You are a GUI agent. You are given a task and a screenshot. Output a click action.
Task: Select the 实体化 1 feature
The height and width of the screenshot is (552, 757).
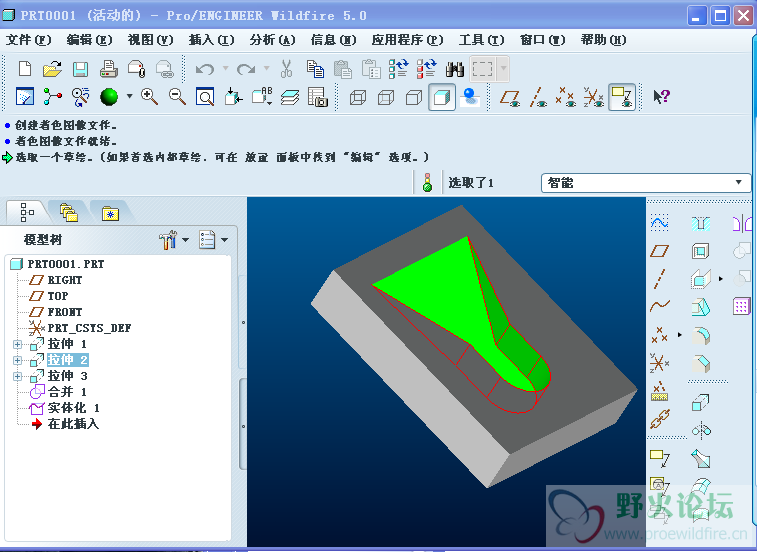coord(65,408)
